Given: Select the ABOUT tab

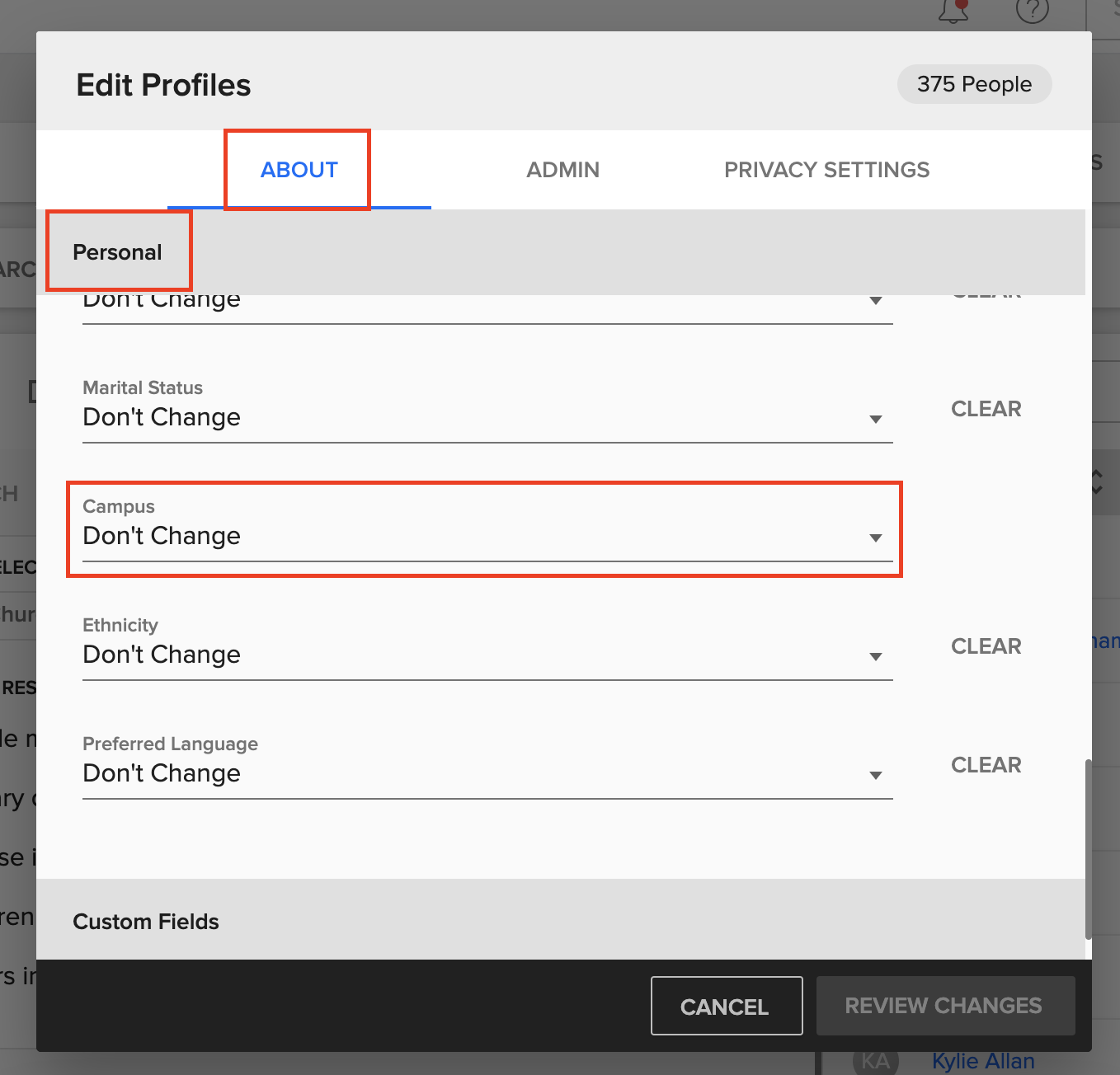Looking at the screenshot, I should click(x=299, y=170).
